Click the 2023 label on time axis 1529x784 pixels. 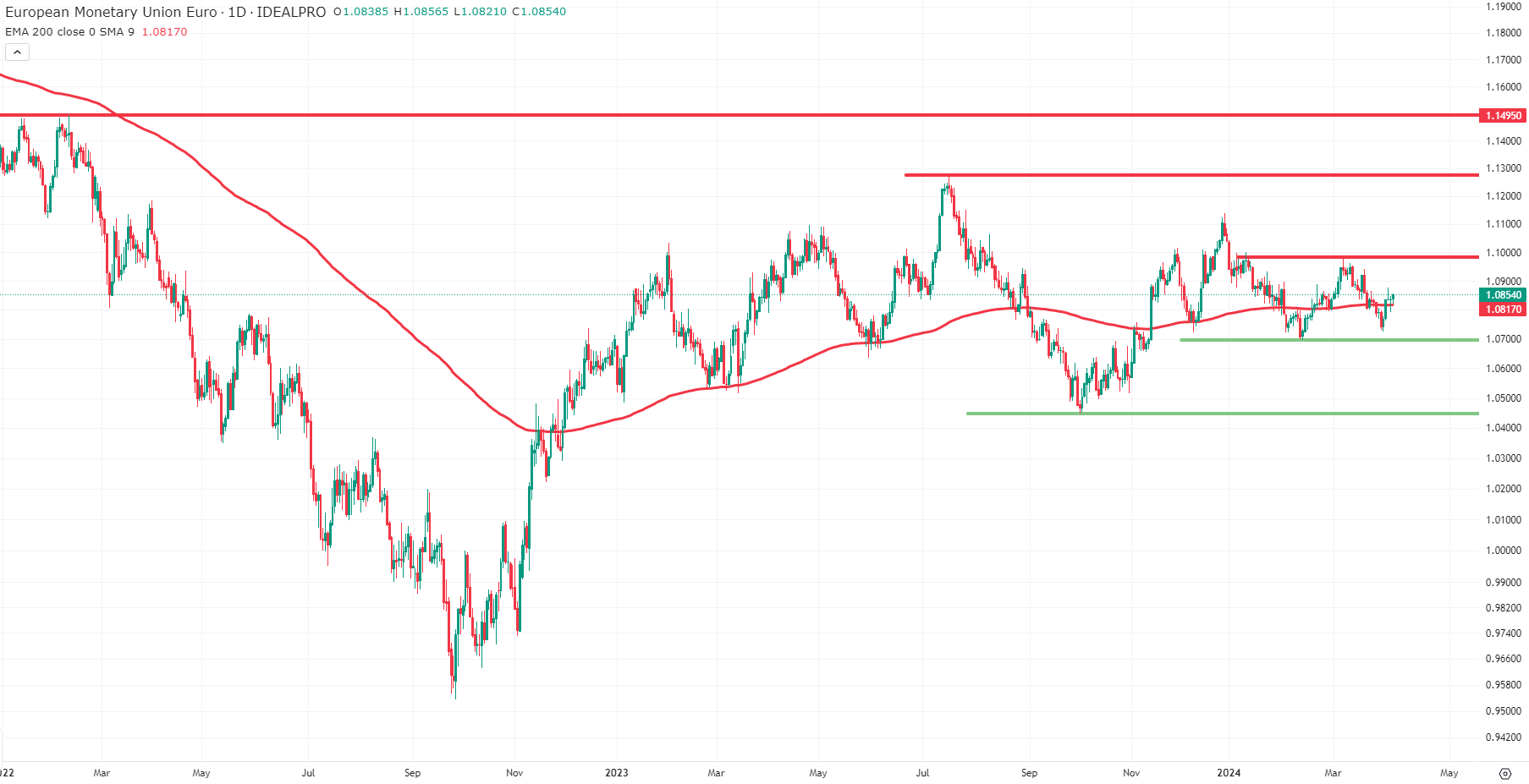(617, 773)
